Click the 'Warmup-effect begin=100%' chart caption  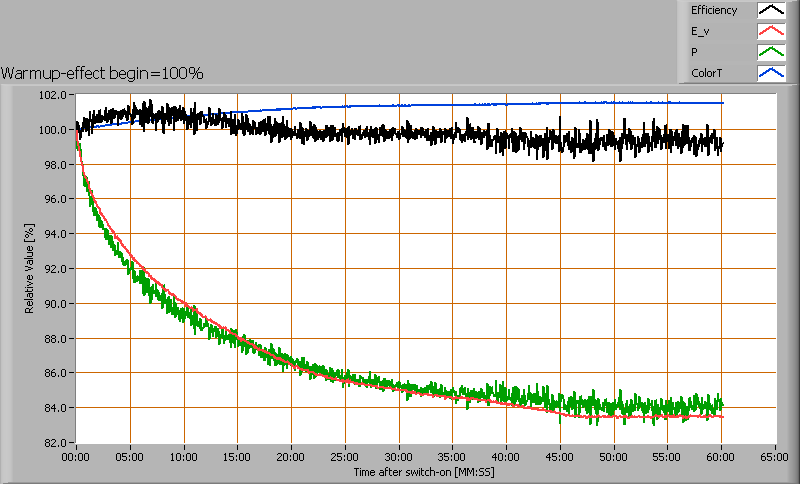pyautogui.click(x=102, y=73)
